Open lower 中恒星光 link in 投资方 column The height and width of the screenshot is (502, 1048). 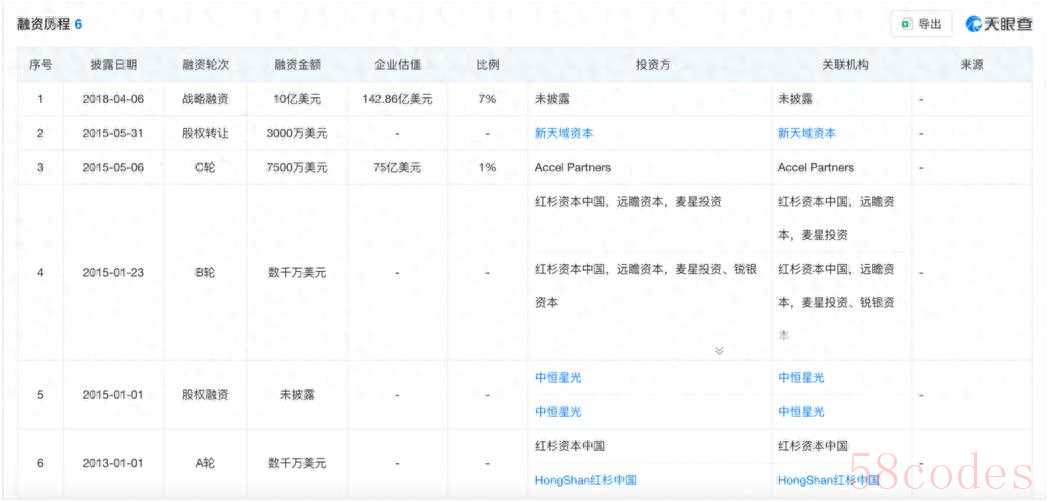[558, 411]
